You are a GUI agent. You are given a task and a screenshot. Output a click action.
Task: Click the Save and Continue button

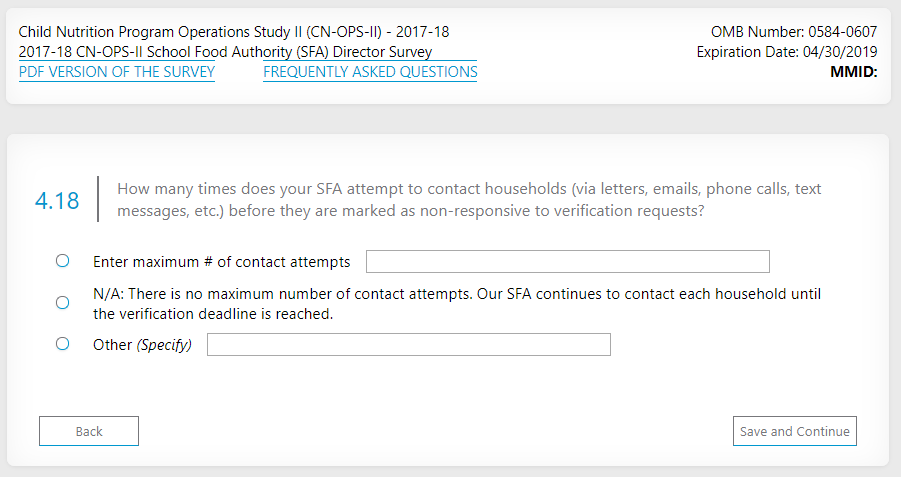pyautogui.click(x=794, y=431)
